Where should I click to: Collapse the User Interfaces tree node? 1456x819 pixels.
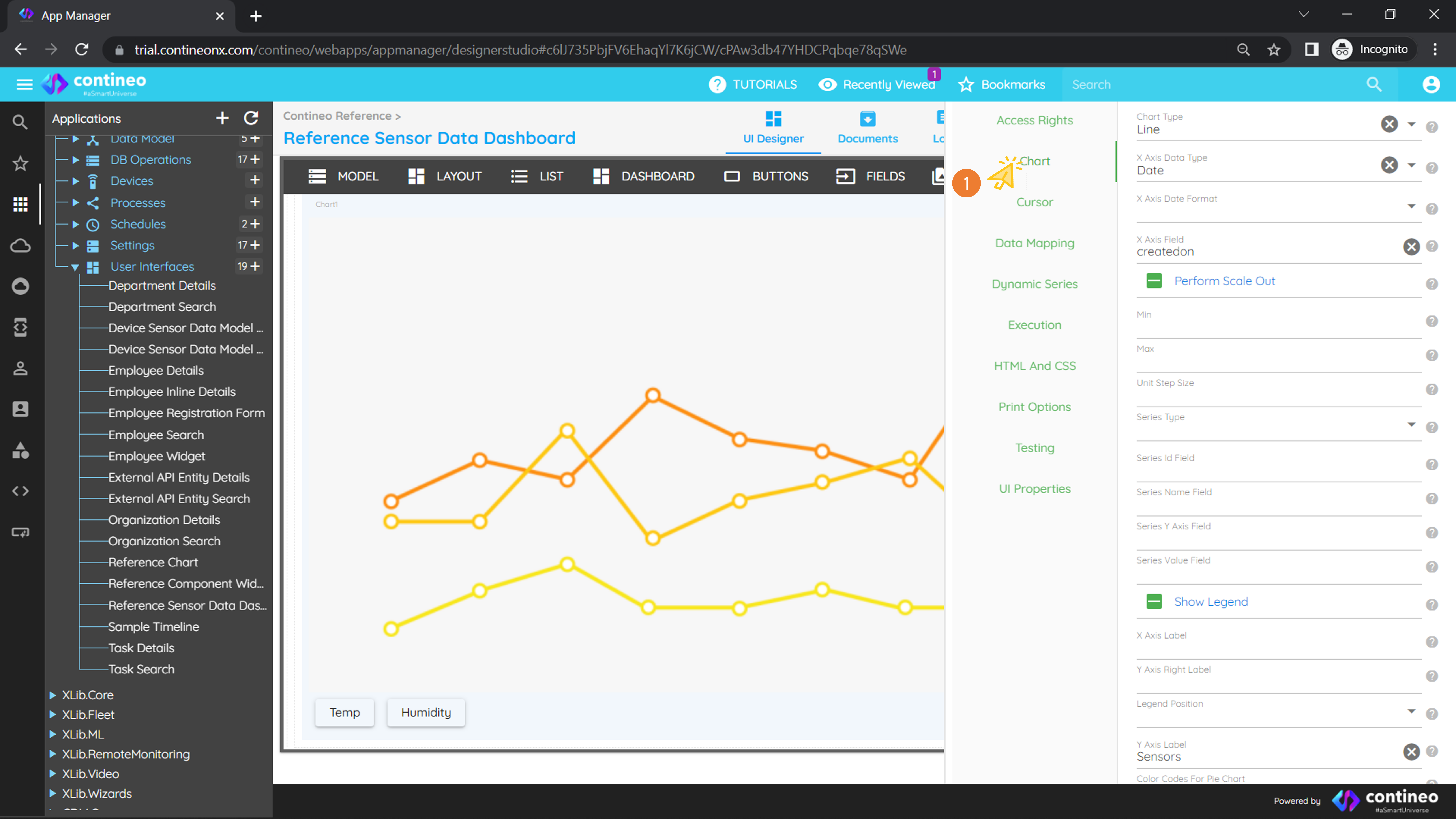75,267
